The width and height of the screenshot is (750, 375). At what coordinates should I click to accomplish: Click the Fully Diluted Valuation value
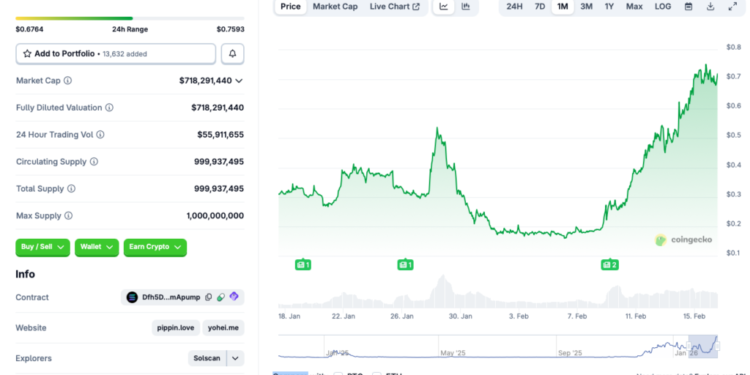218,108
